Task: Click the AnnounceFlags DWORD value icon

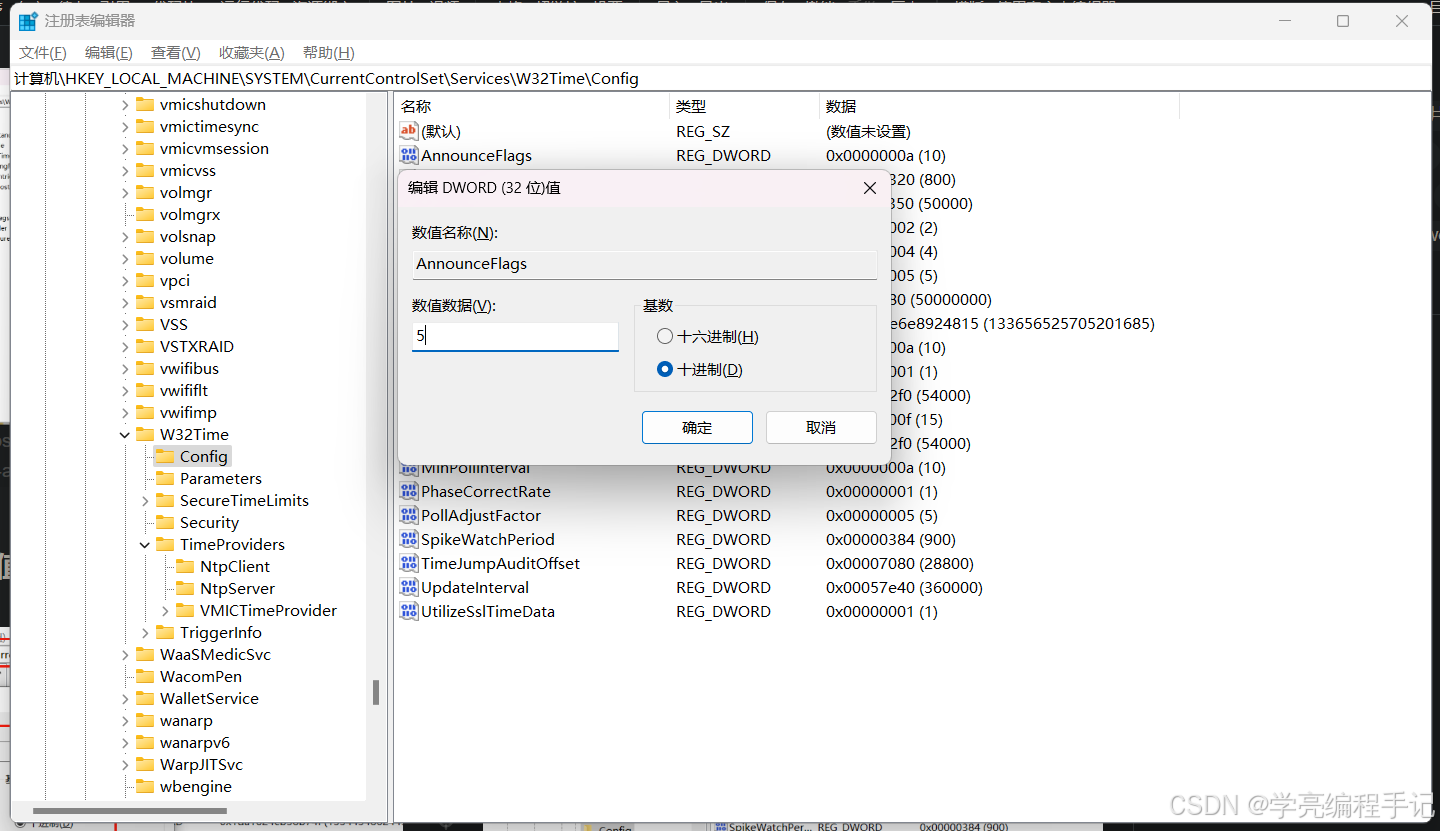Action: coord(408,155)
